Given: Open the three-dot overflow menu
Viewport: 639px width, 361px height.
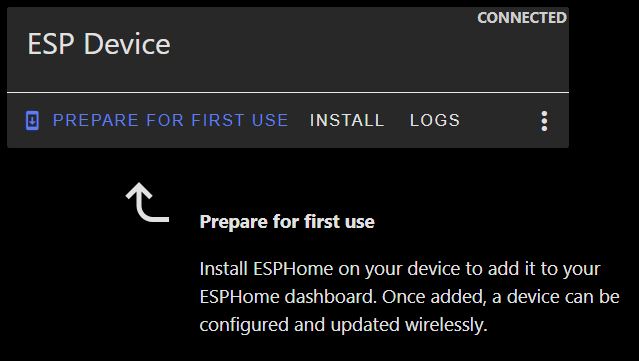Looking at the screenshot, I should [x=544, y=121].
